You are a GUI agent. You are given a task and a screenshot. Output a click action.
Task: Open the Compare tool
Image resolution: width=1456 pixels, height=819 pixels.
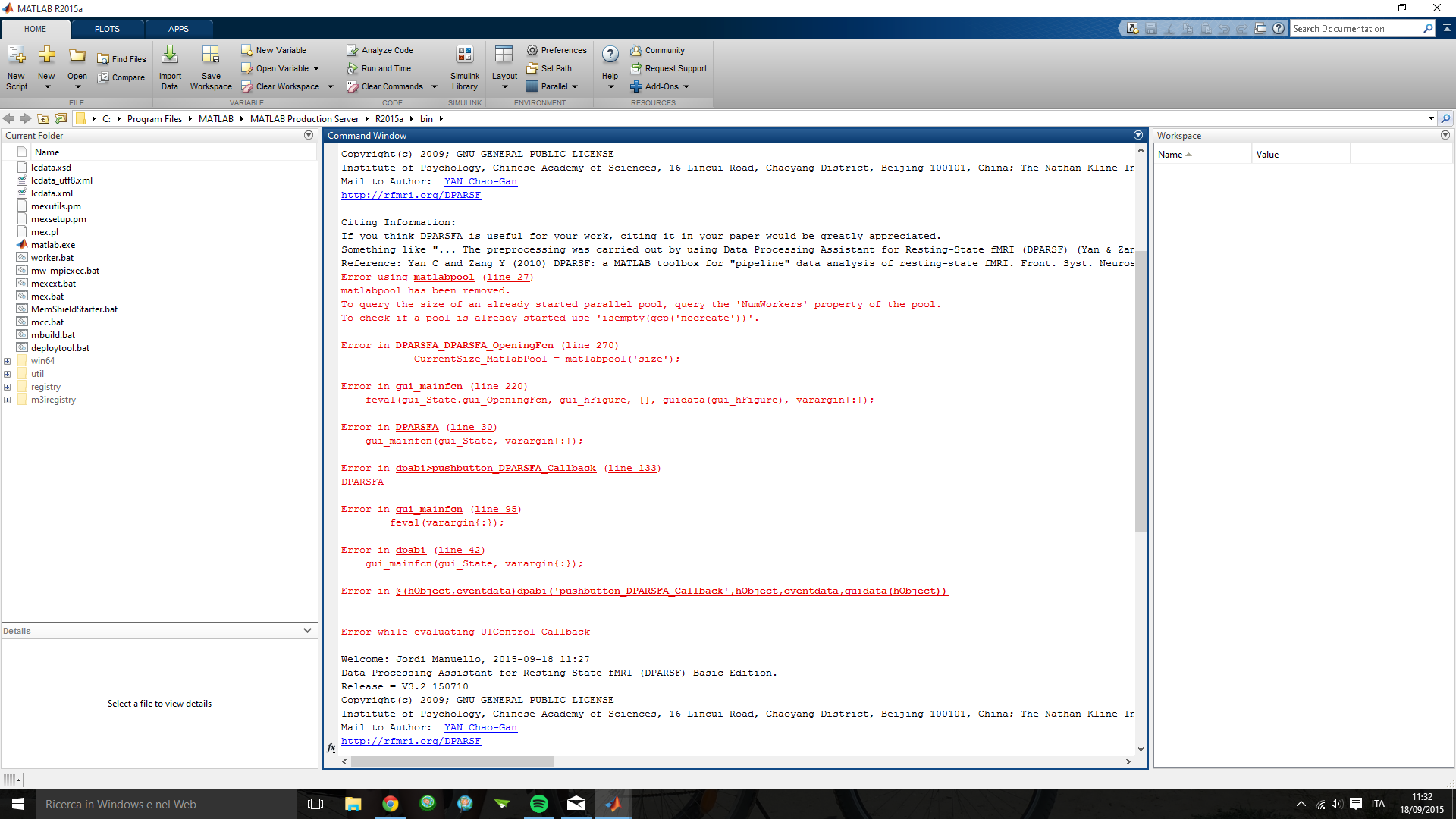pos(121,77)
